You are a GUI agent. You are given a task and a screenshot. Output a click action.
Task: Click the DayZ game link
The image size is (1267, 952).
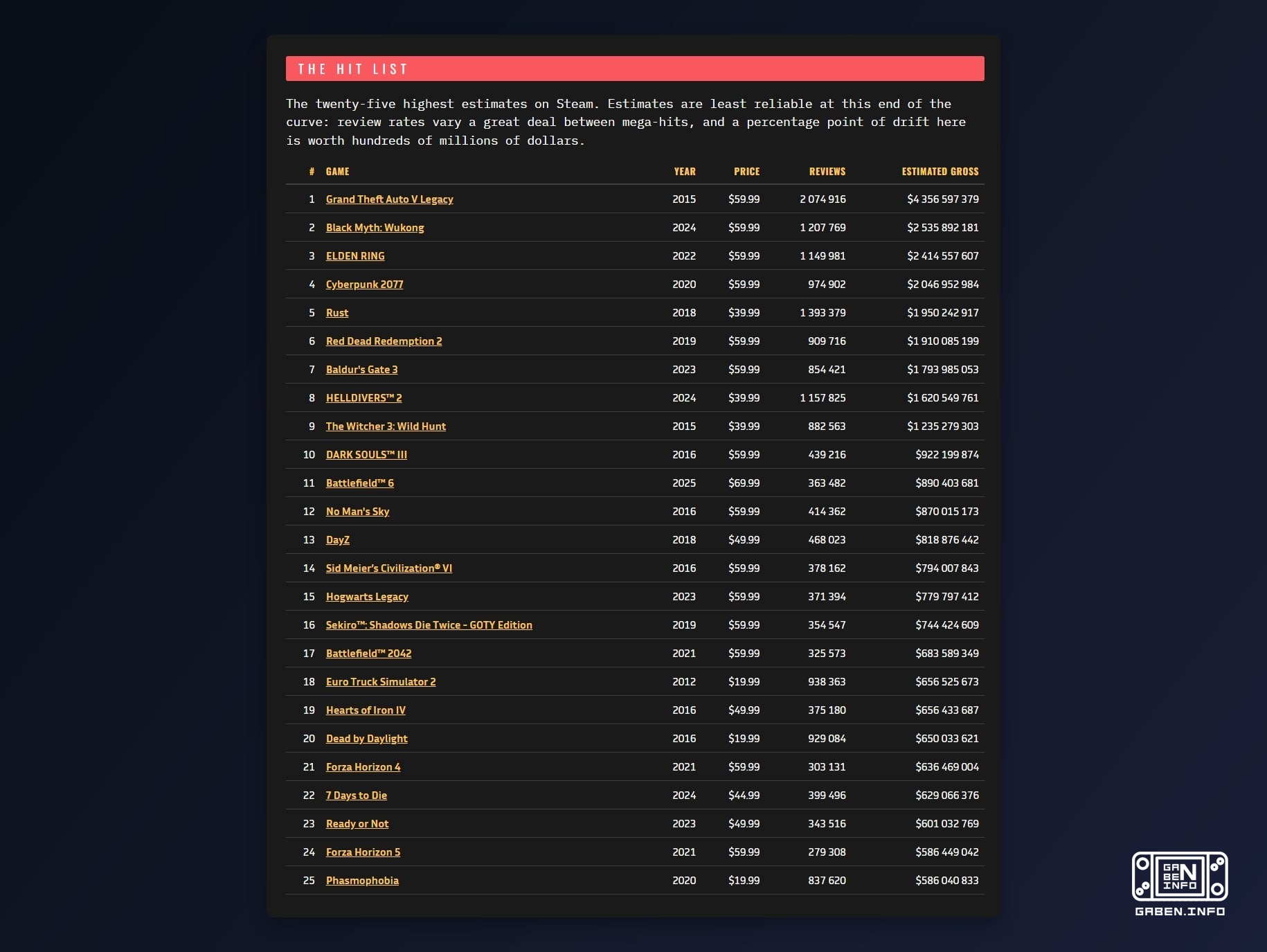click(x=338, y=540)
